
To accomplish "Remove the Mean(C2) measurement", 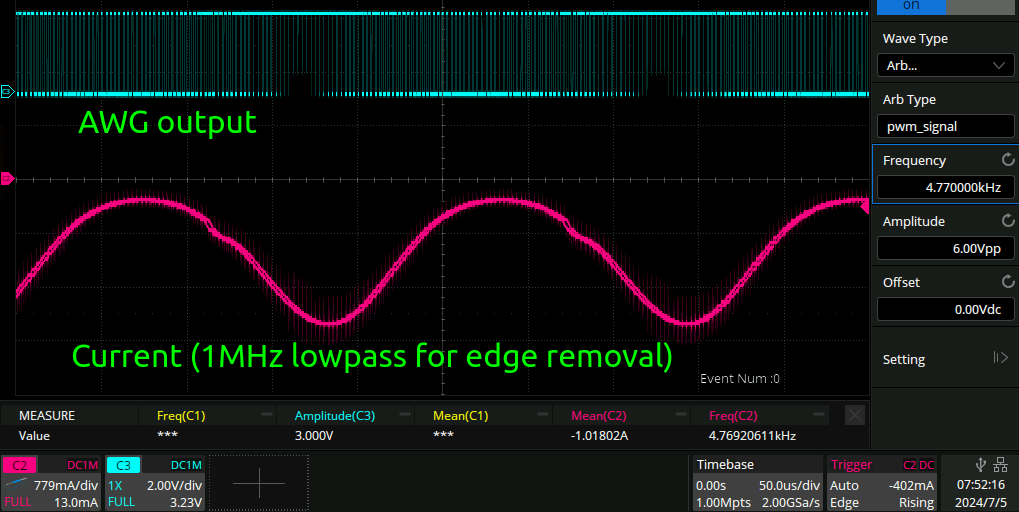I will coord(681,415).
